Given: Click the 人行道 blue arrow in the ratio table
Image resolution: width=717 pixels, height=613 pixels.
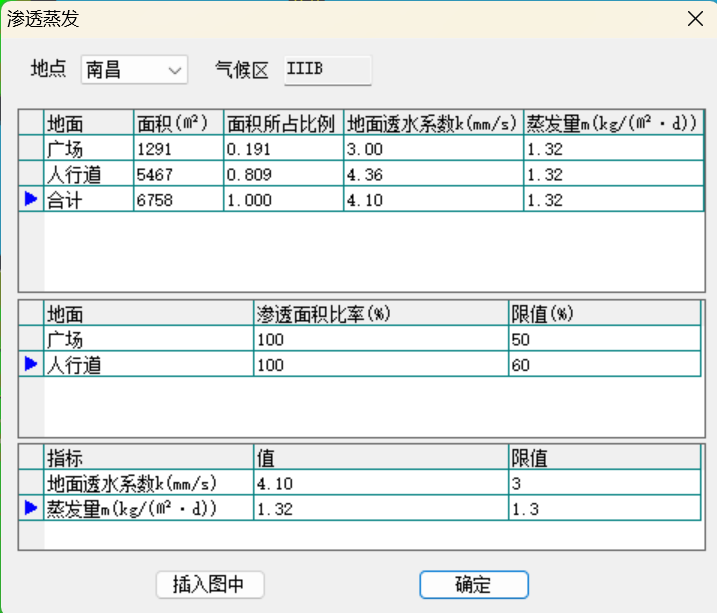Looking at the screenshot, I should point(31,365).
